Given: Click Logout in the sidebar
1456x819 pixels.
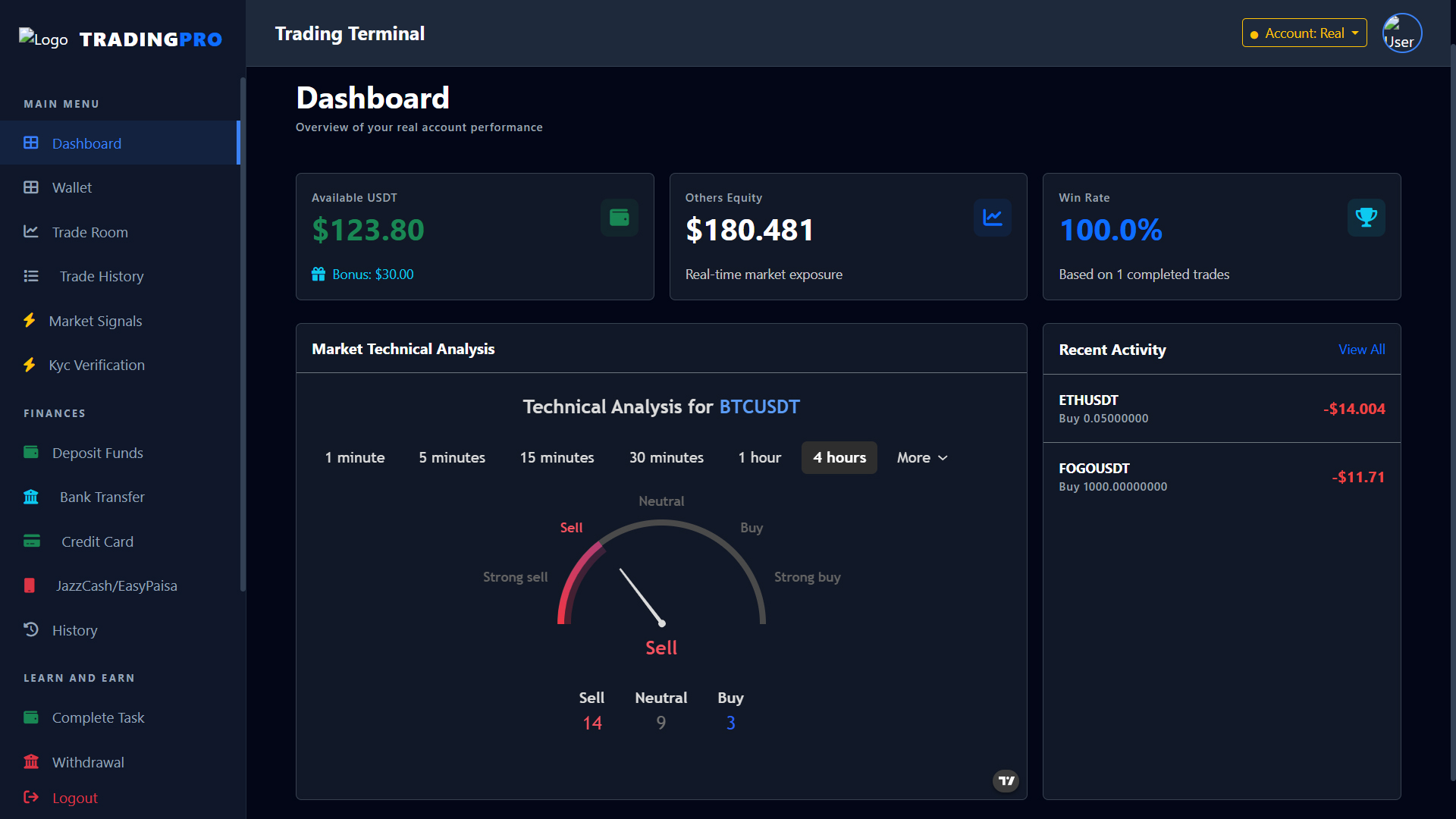Looking at the screenshot, I should 74,798.
